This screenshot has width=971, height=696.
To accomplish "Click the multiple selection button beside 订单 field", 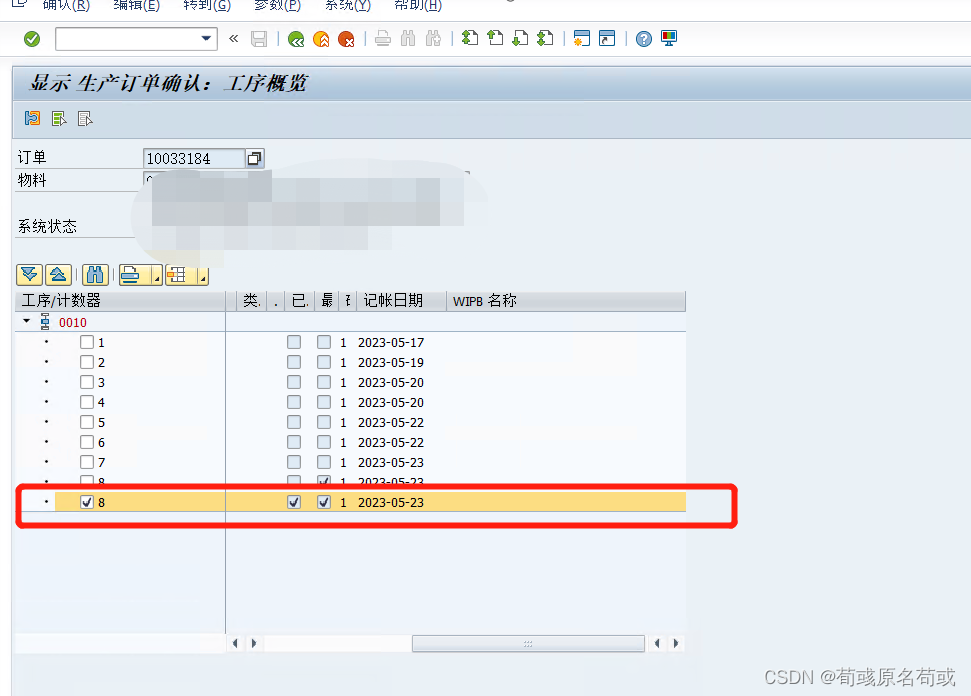I will click(x=254, y=157).
